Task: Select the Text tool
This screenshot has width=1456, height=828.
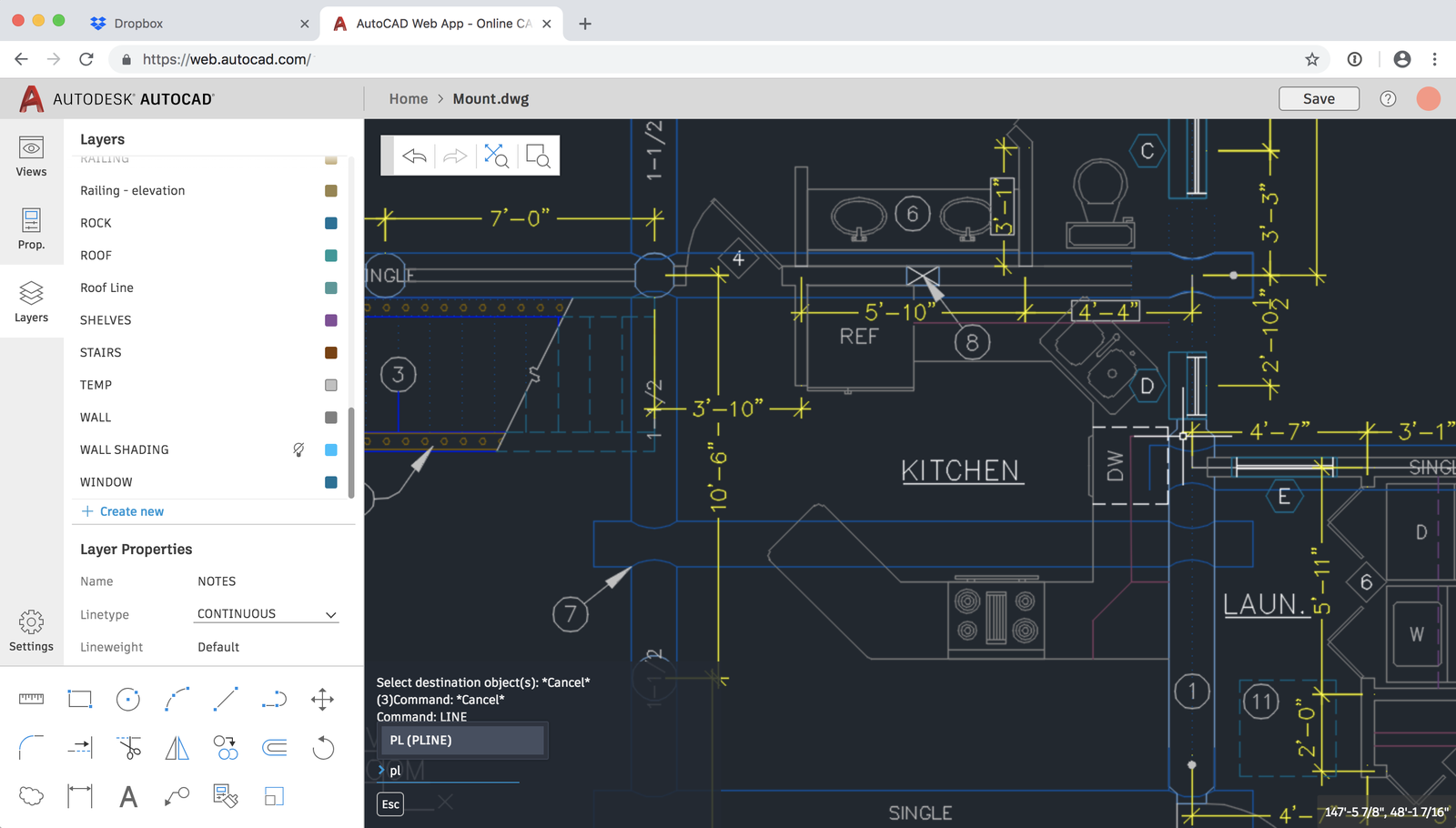Action: pos(128,797)
